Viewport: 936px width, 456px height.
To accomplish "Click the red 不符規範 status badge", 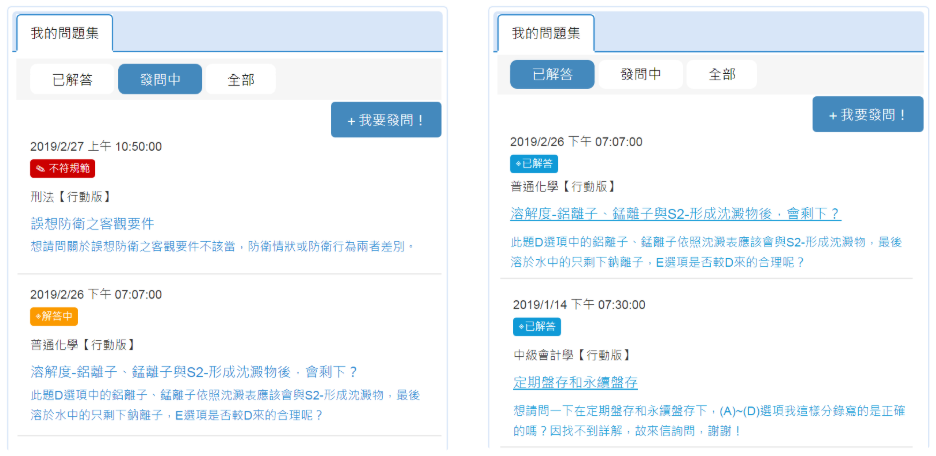I will click(x=63, y=168).
